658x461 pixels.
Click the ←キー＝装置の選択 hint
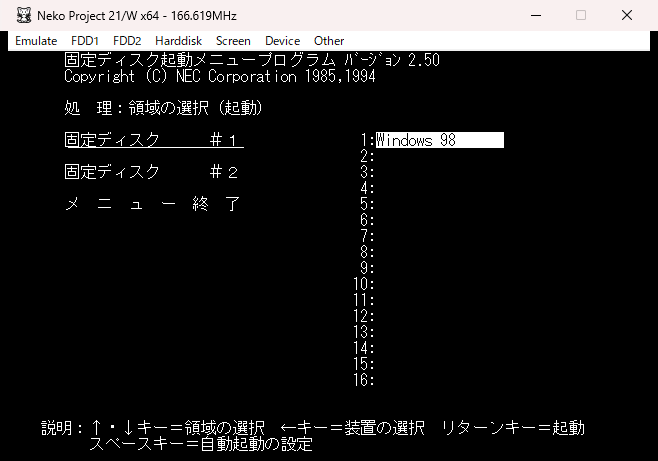[x=352, y=428]
